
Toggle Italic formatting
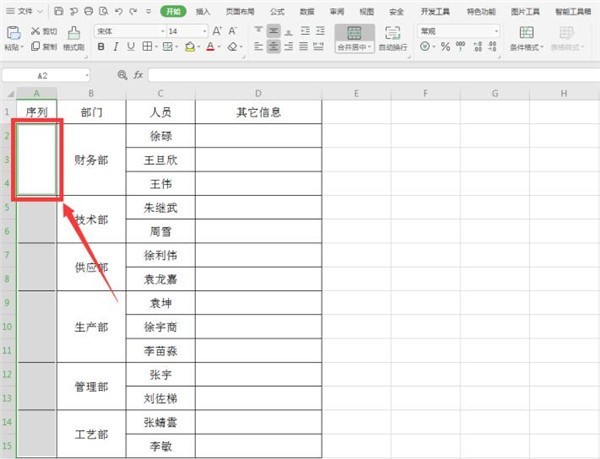116,47
